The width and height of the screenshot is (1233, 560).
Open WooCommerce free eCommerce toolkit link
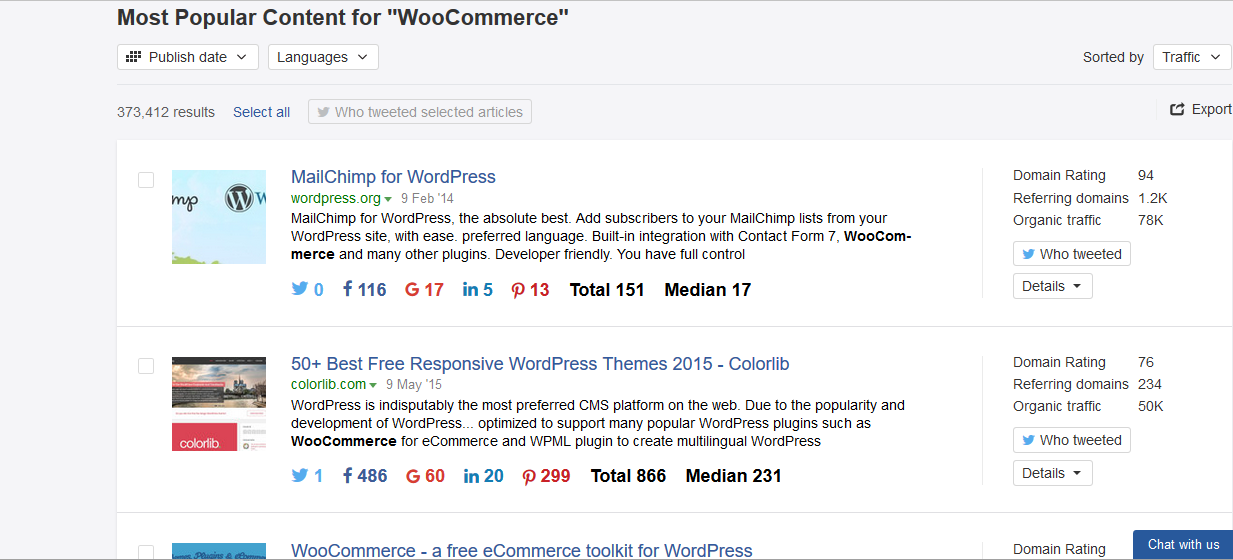click(521, 550)
